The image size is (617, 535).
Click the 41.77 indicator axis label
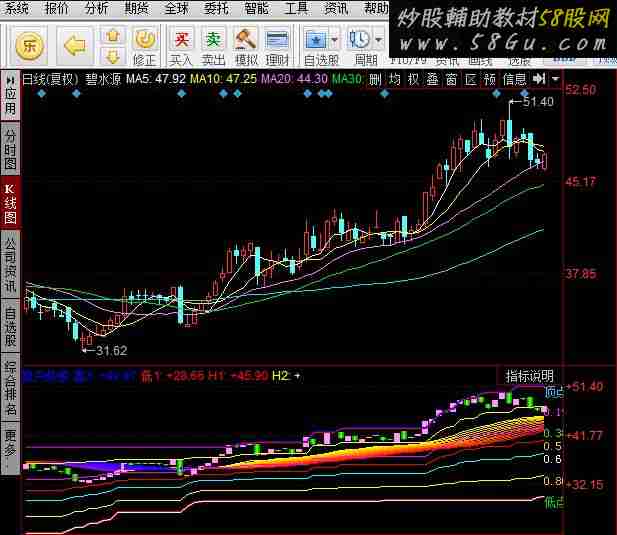click(x=585, y=435)
